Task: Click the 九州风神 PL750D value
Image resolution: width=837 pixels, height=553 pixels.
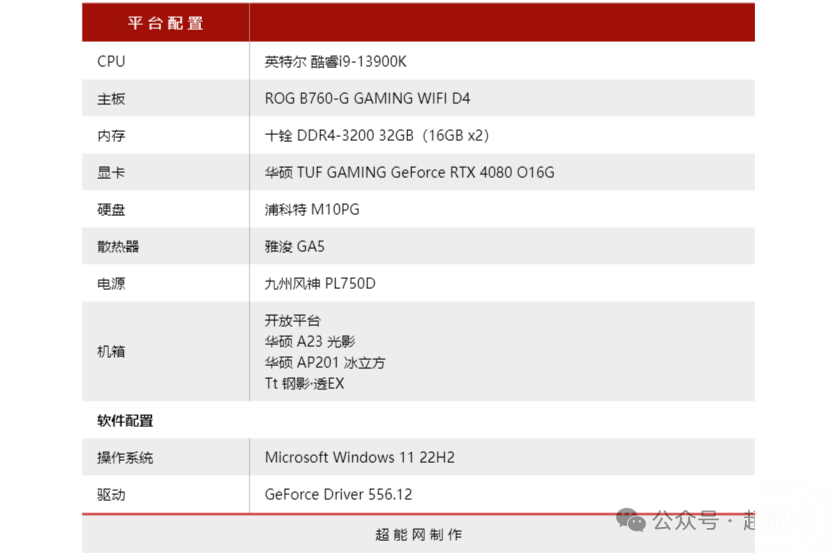Action: pos(320,283)
